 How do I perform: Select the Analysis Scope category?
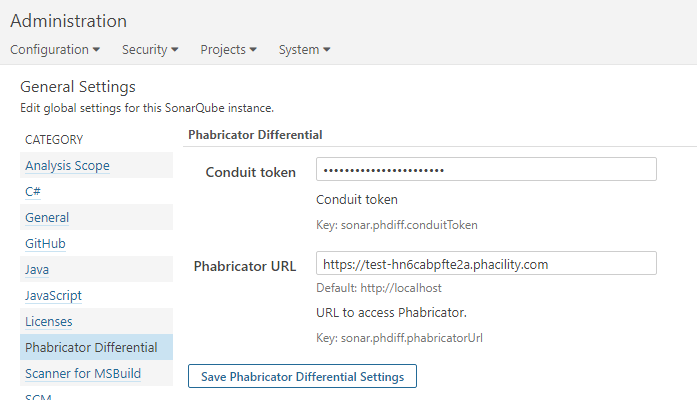pyautogui.click(x=67, y=165)
